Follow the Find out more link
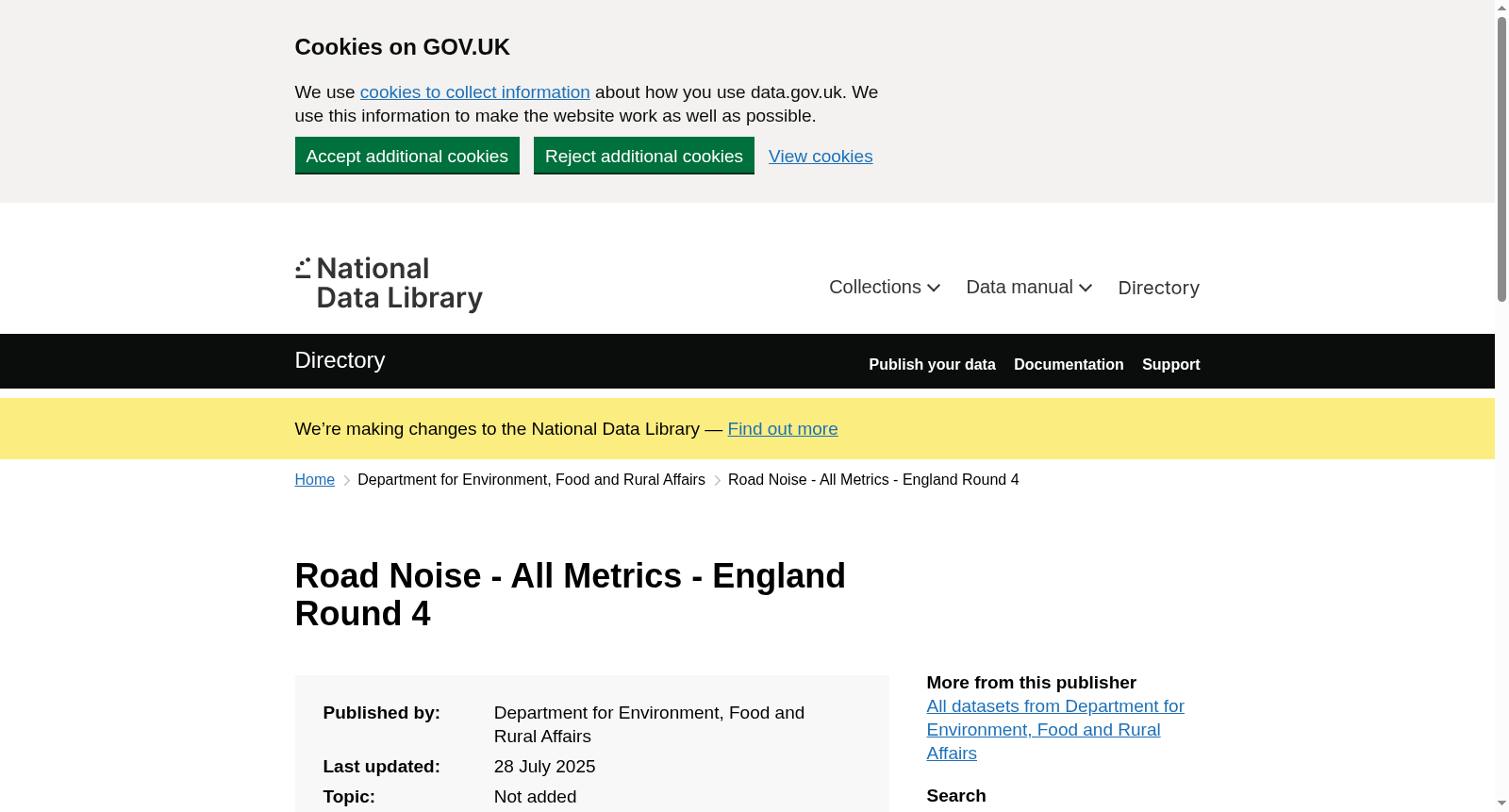This screenshot has width=1509, height=812. click(783, 429)
